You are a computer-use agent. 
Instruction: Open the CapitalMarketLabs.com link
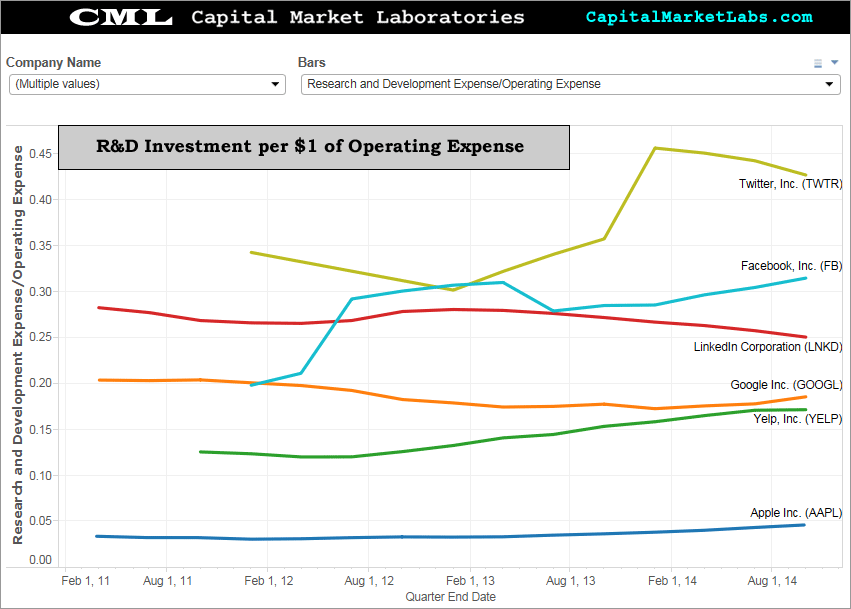tap(699, 17)
